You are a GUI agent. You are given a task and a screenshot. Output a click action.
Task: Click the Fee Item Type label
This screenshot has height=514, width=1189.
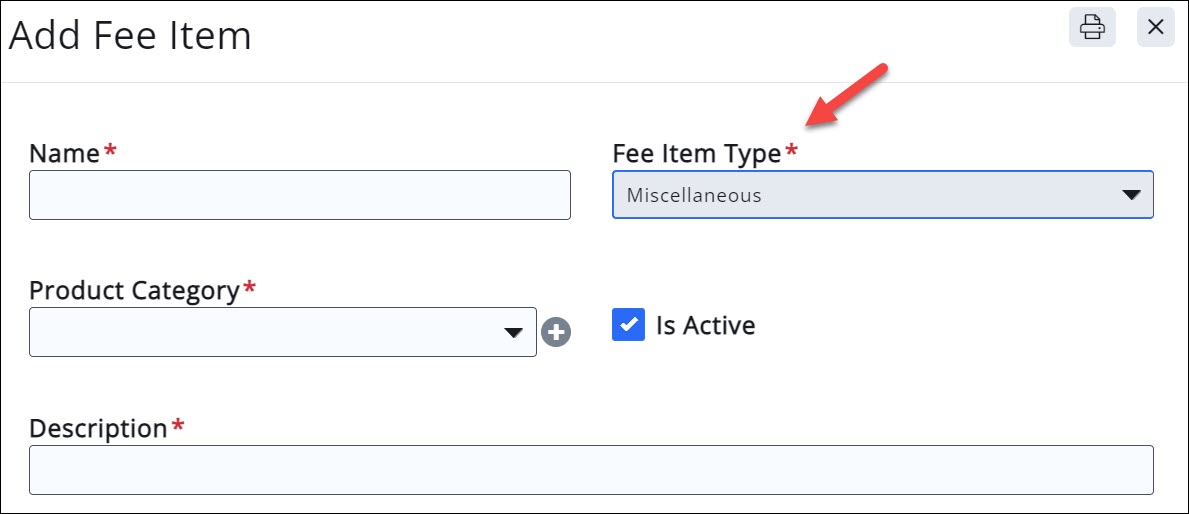point(696,154)
